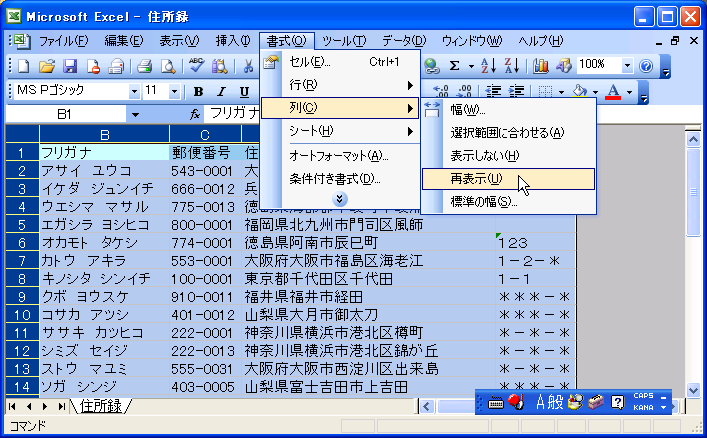Sort ascending with A-Z icon
This screenshot has width=707, height=438.
488,66
